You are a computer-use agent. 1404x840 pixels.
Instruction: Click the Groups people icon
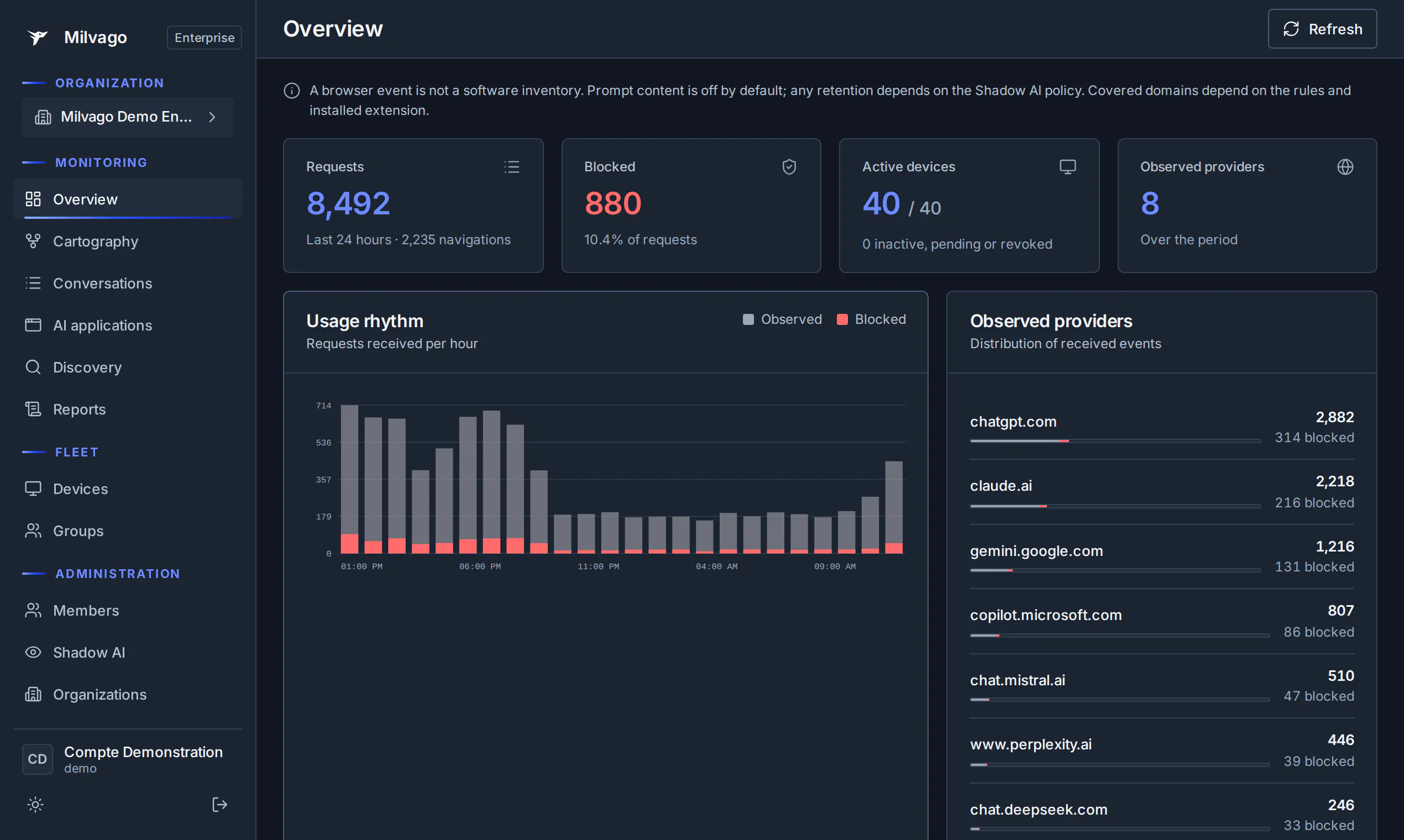(33, 531)
